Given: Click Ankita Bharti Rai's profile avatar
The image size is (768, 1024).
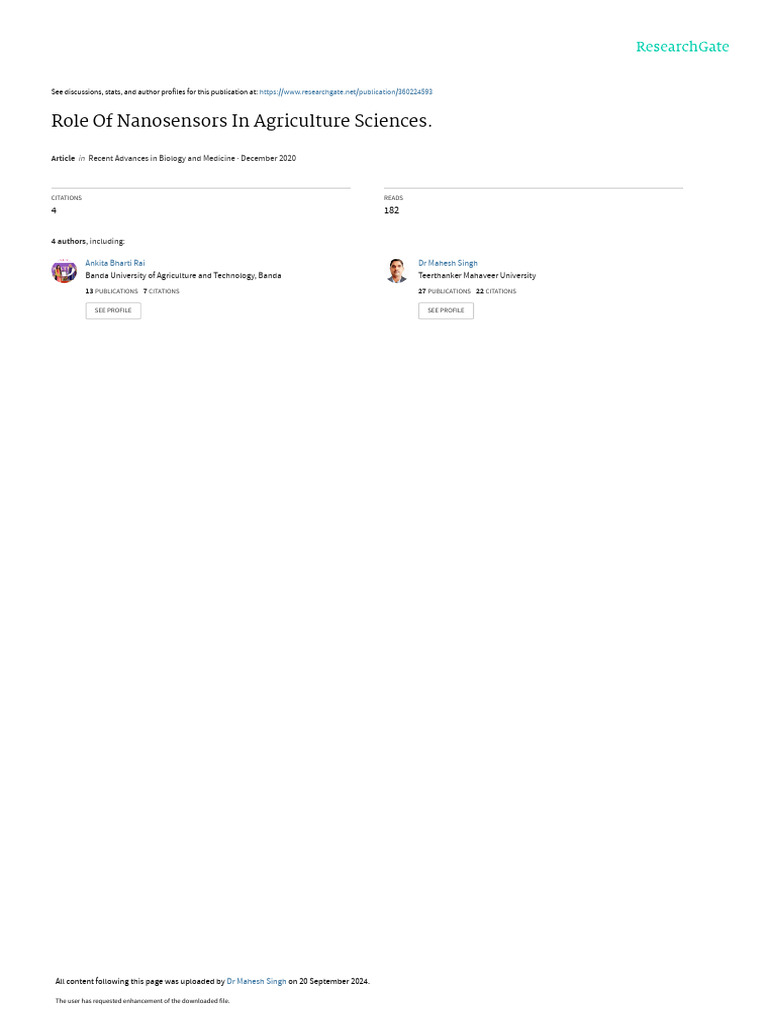Looking at the screenshot, I should click(x=64, y=270).
